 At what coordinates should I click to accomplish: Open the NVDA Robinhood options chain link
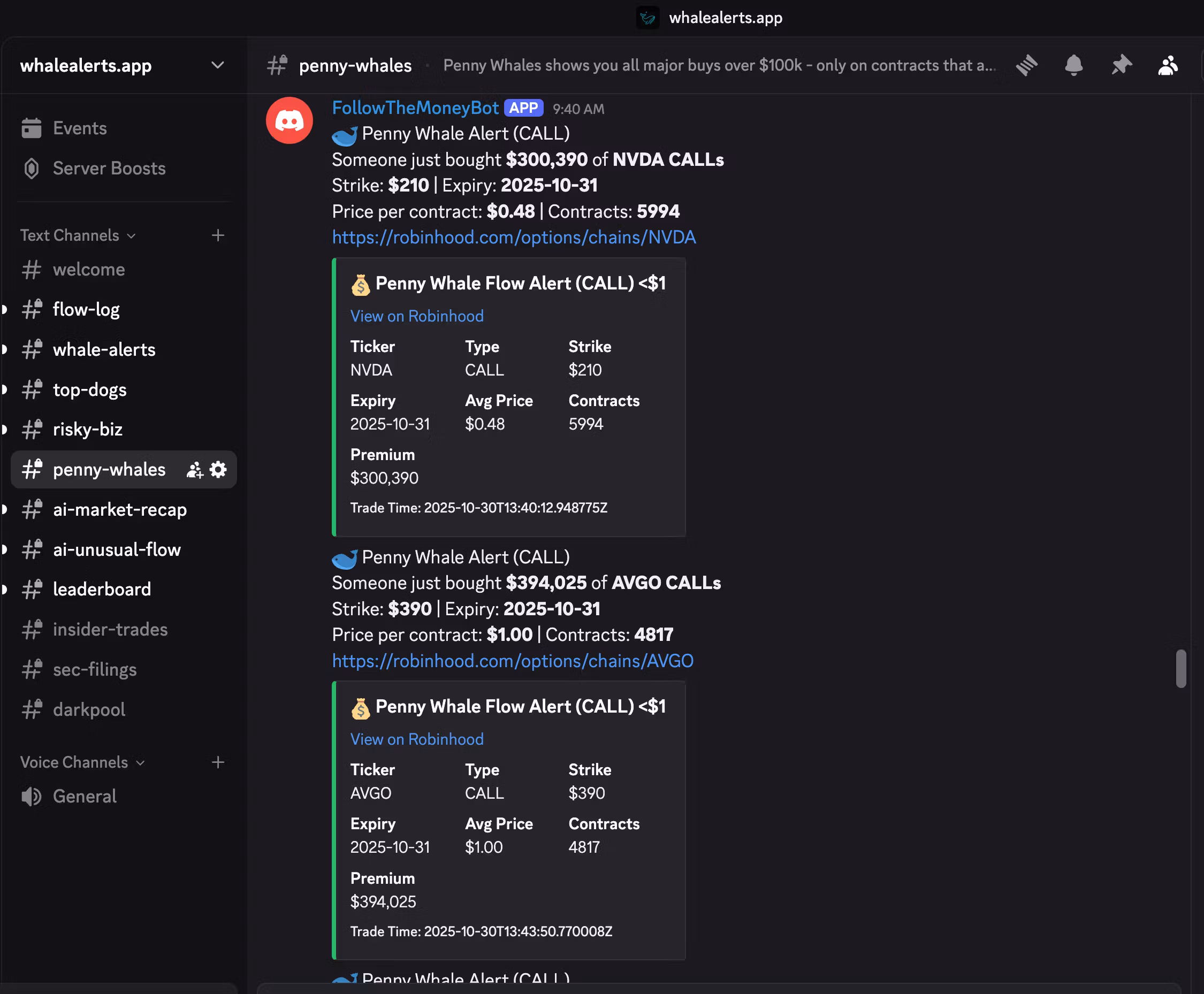pyautogui.click(x=514, y=237)
